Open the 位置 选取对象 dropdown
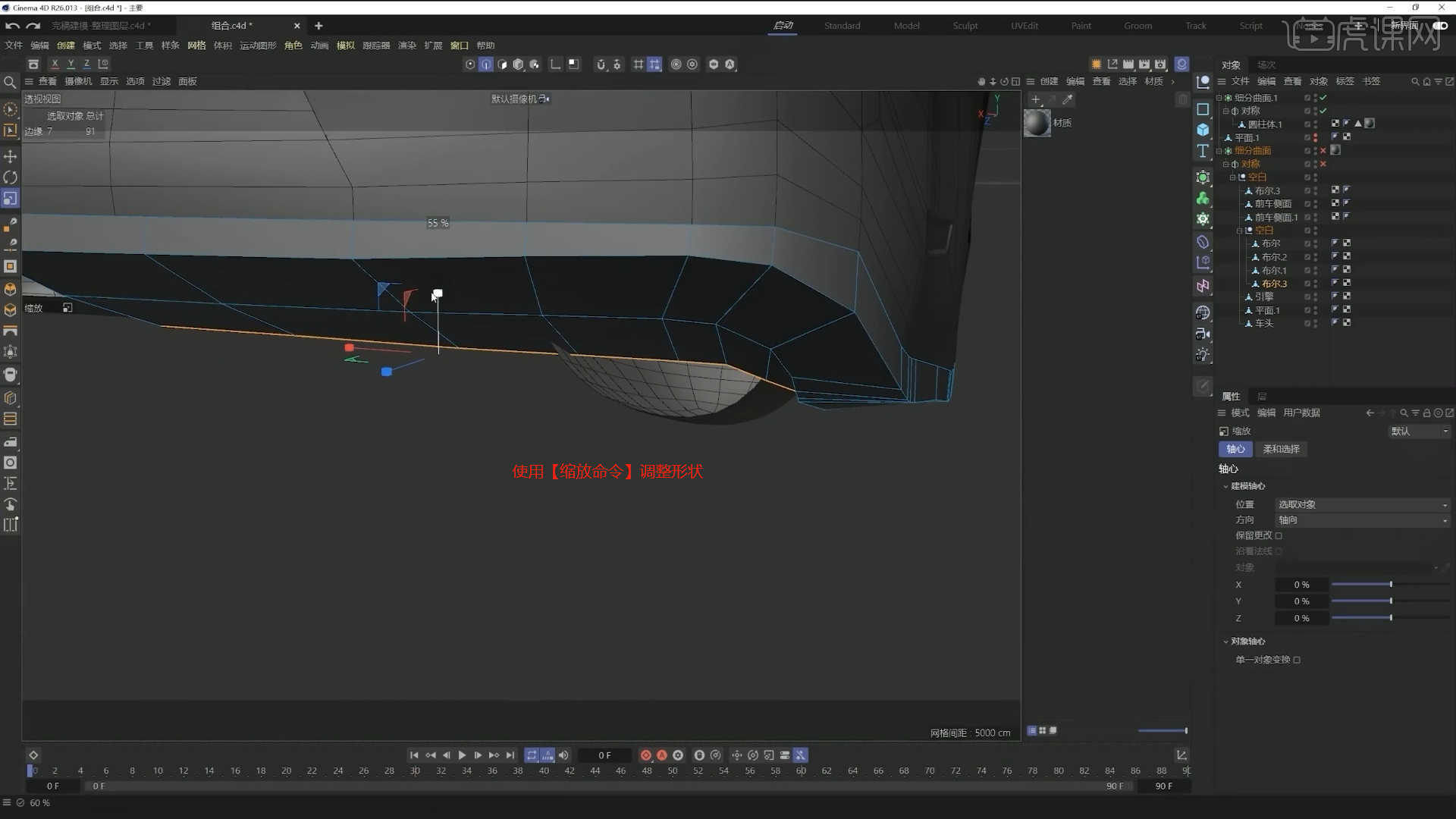The image size is (1456, 819). [x=1363, y=504]
